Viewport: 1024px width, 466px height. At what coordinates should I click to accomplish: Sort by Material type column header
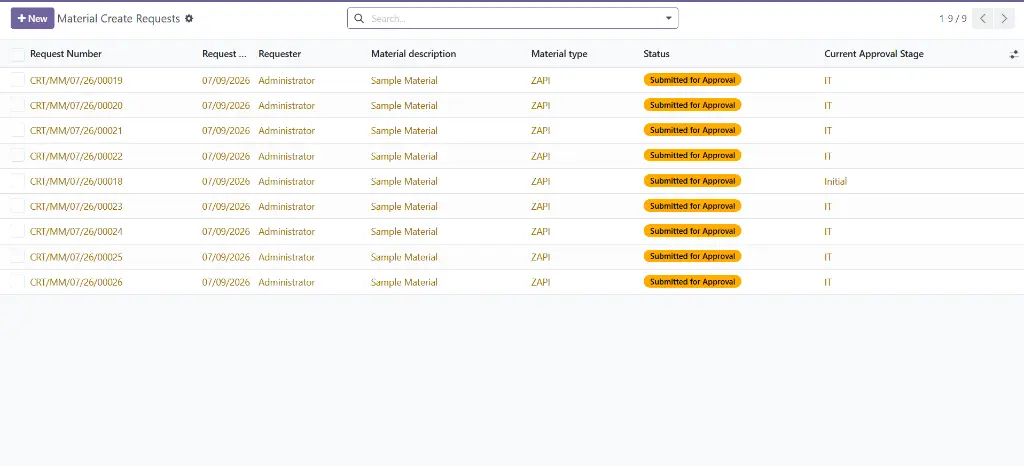click(559, 54)
